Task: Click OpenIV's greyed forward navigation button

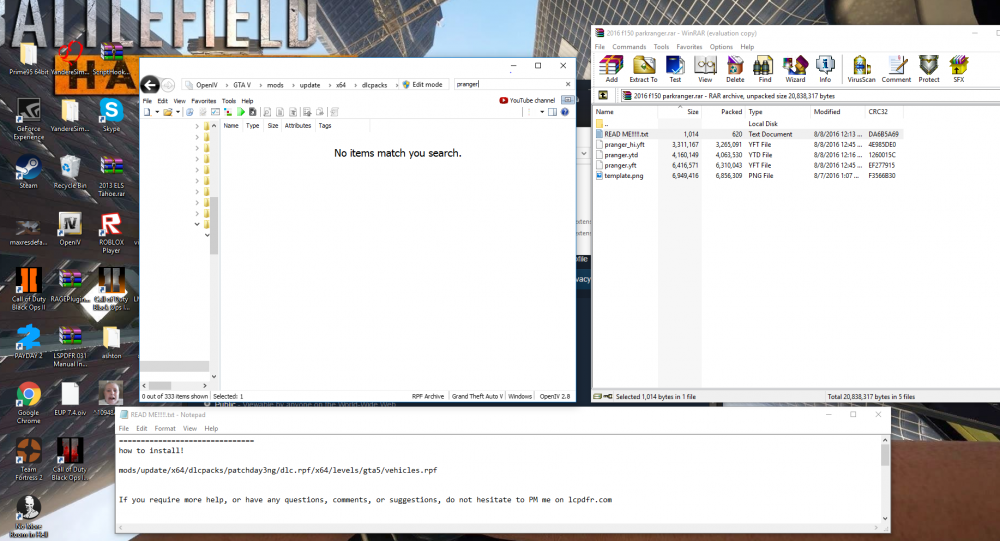Action: tap(168, 85)
